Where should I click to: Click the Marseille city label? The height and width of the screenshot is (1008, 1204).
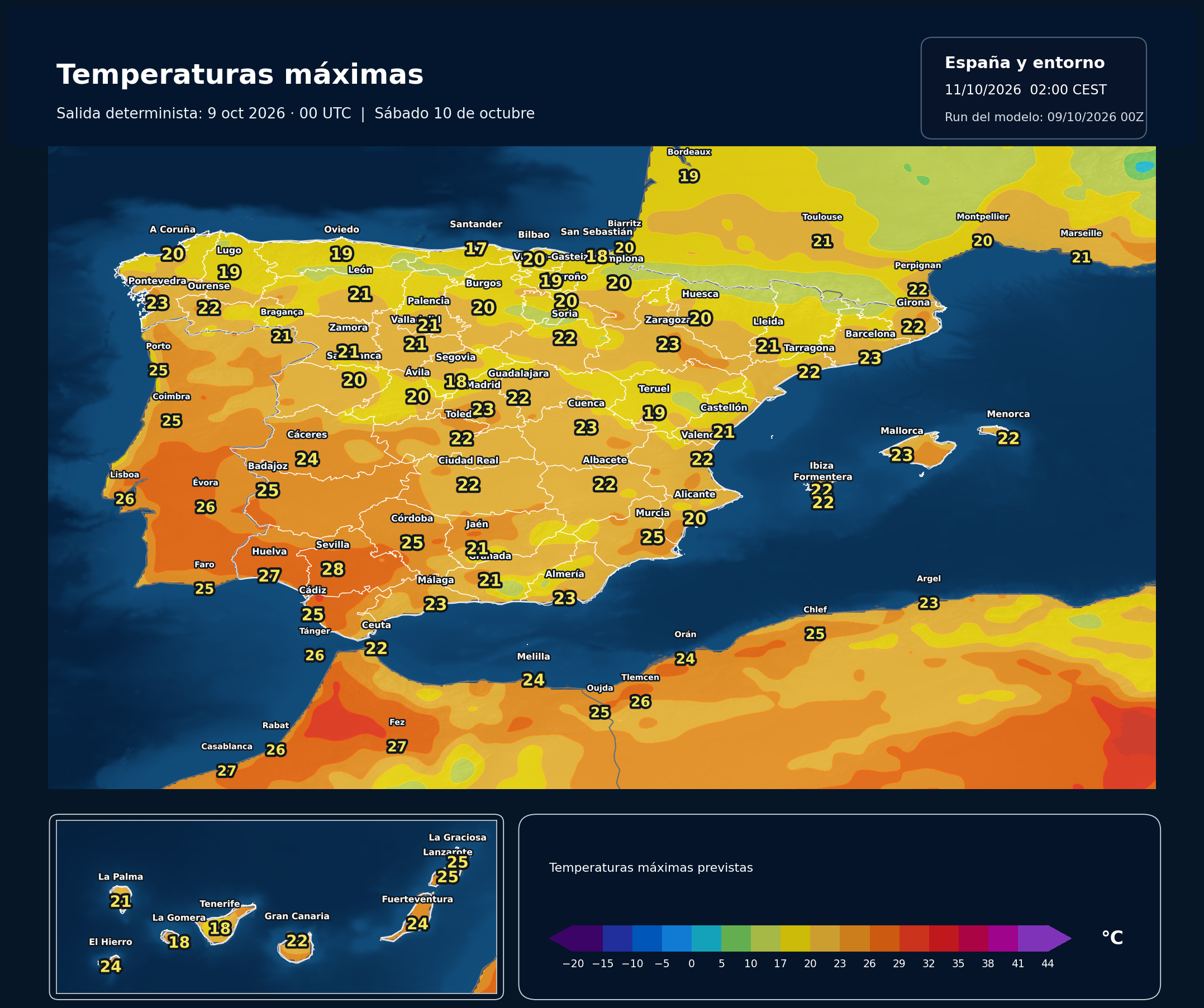1081,233
